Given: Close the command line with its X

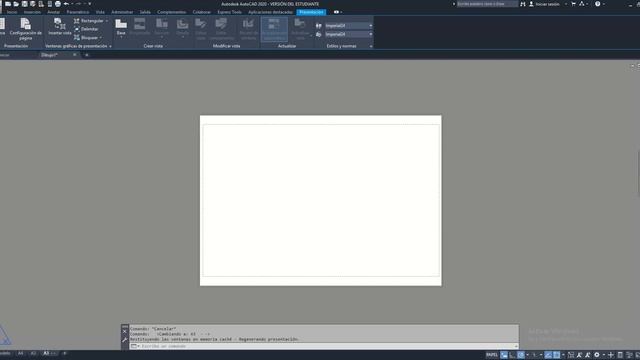Looking at the screenshot, I should click(x=125, y=331).
